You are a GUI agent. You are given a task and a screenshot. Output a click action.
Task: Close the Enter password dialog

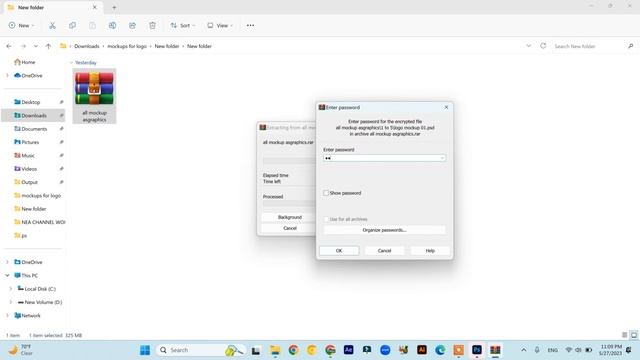pyautogui.click(x=446, y=107)
